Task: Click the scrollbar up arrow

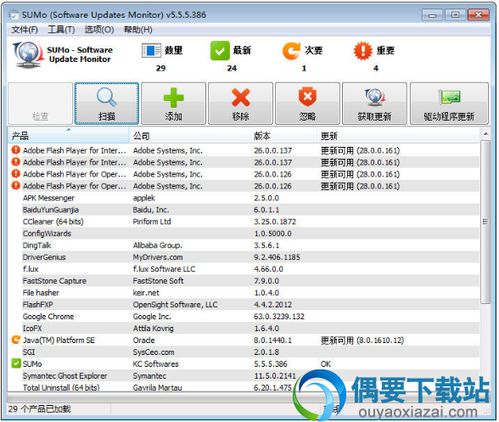Action: pos(485,134)
